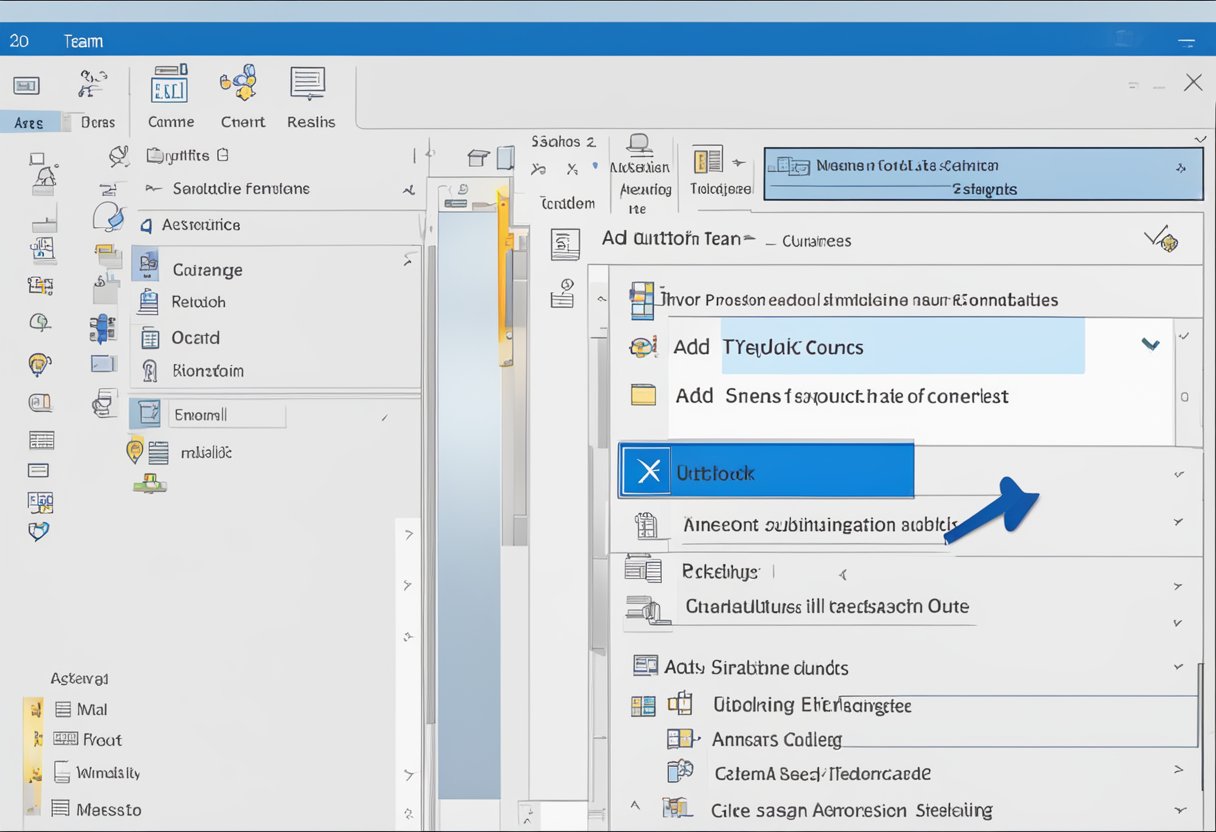Open the Team menu in the title bar
This screenshot has height=832, width=1216.
[x=82, y=41]
